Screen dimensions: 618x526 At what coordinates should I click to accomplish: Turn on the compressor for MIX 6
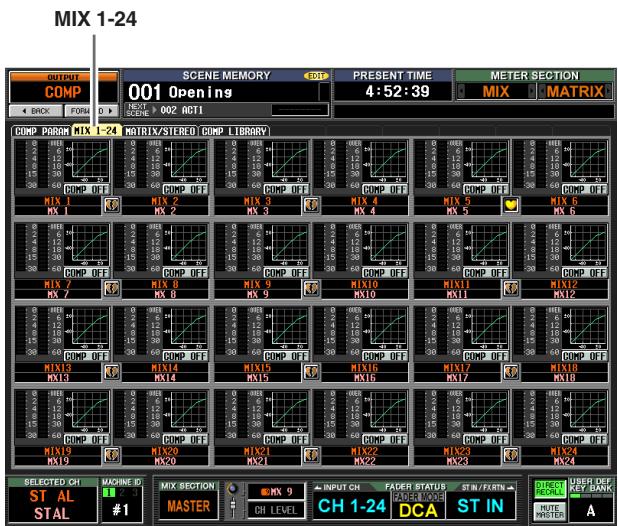click(584, 190)
